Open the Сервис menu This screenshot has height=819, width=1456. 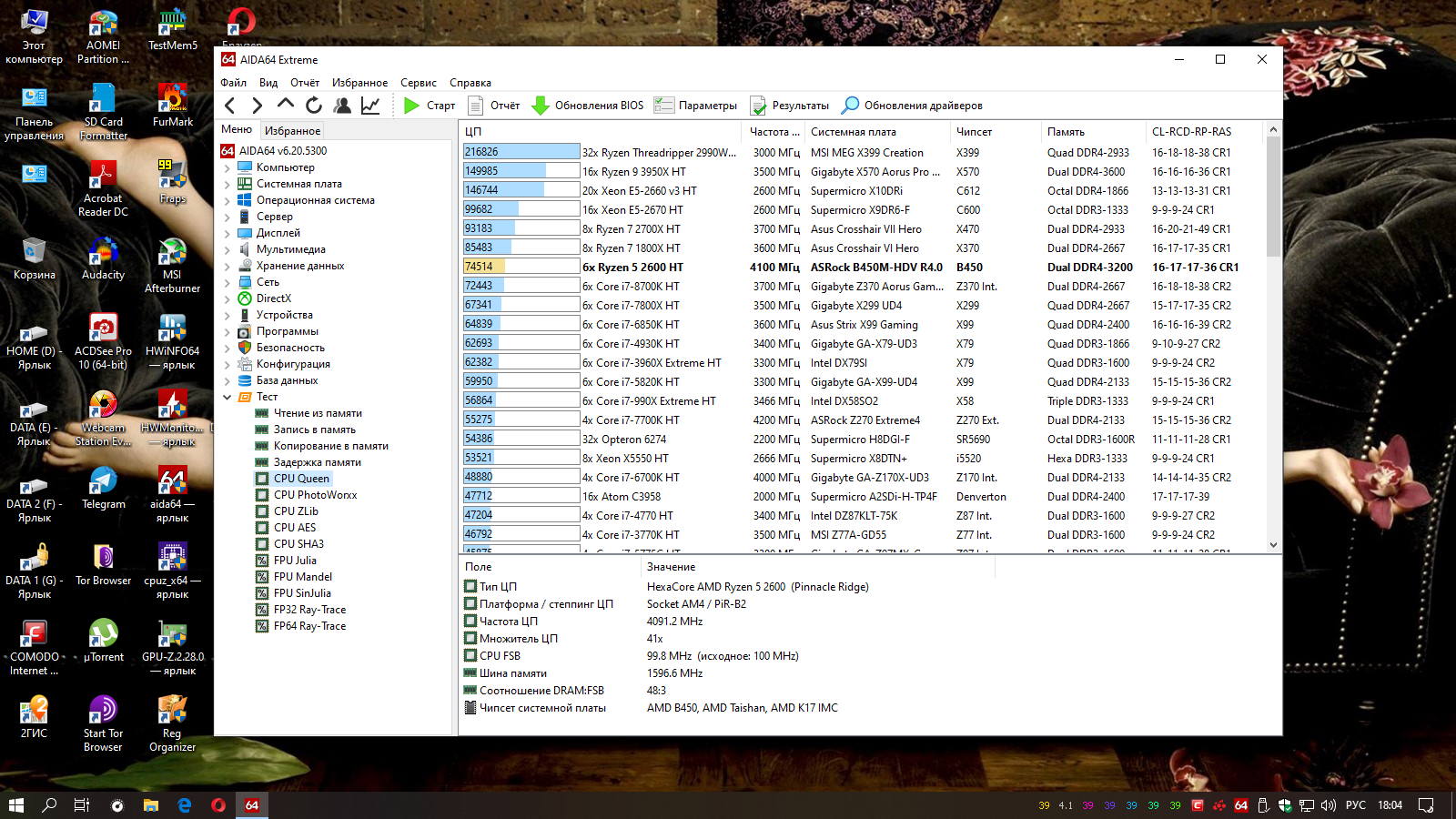click(419, 83)
